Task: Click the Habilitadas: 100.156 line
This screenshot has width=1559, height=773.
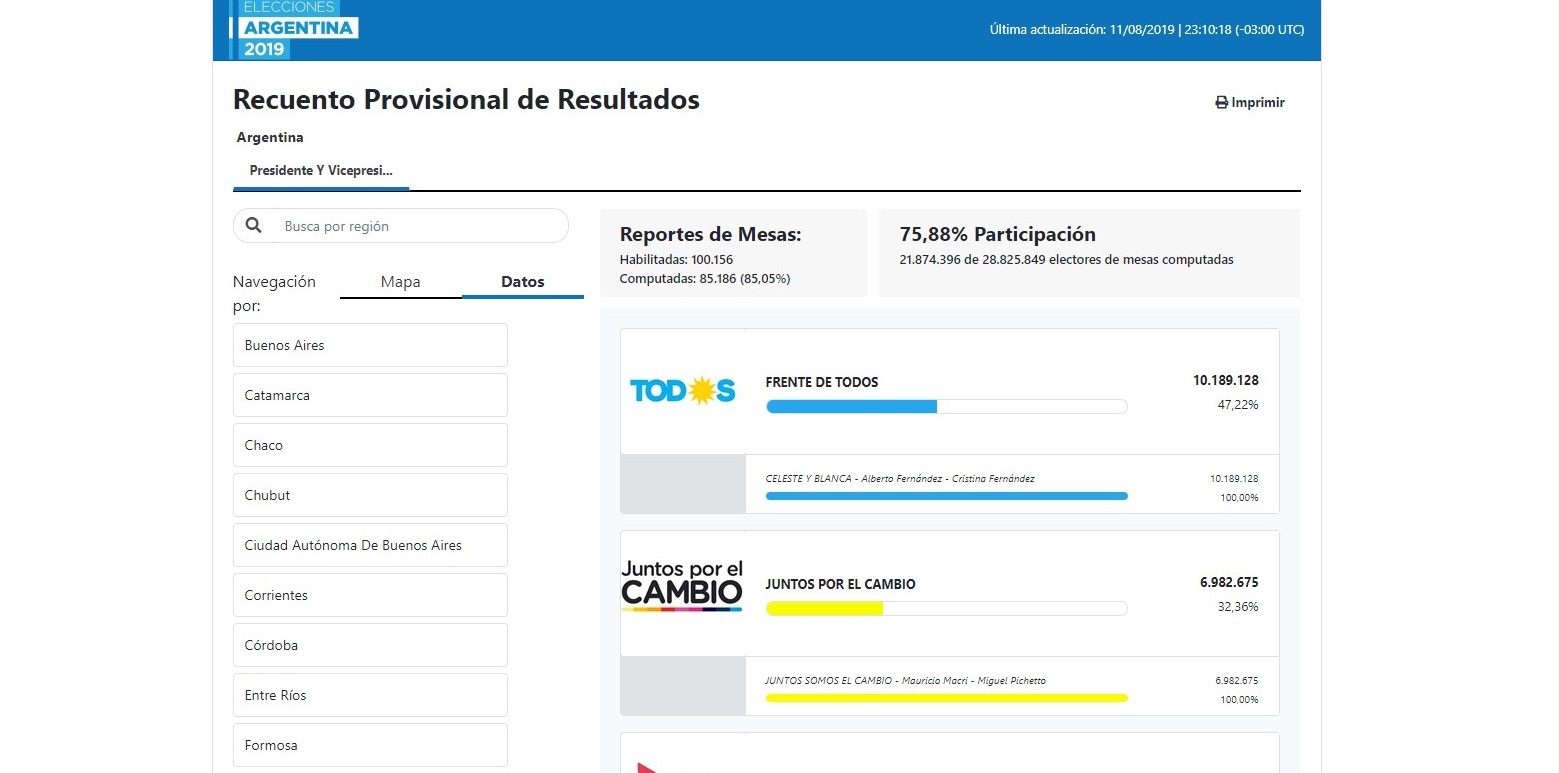Action: click(x=677, y=260)
